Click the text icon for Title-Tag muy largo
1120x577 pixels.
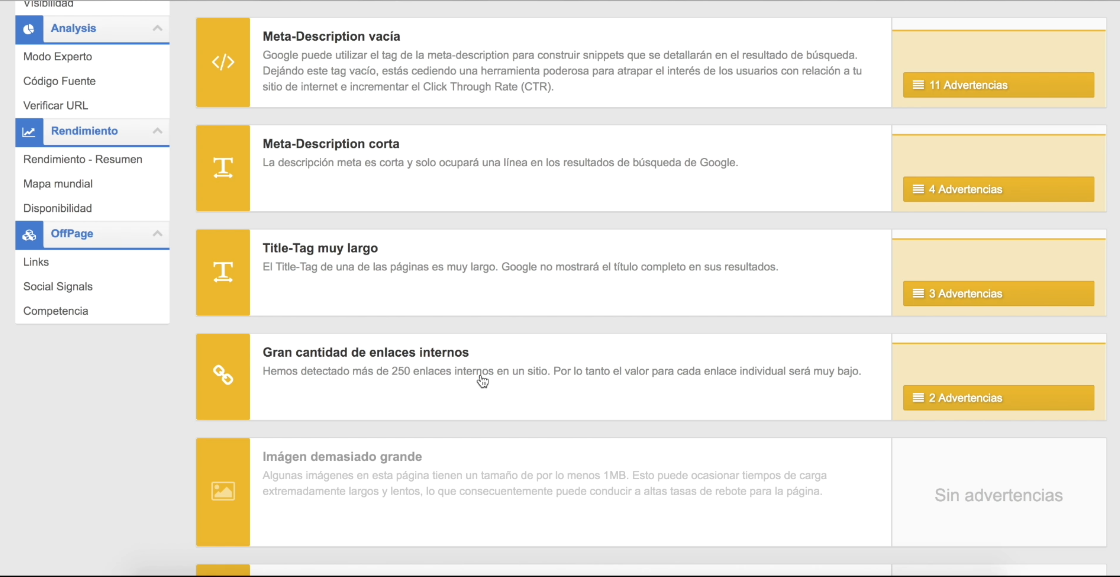pyautogui.click(x=223, y=272)
